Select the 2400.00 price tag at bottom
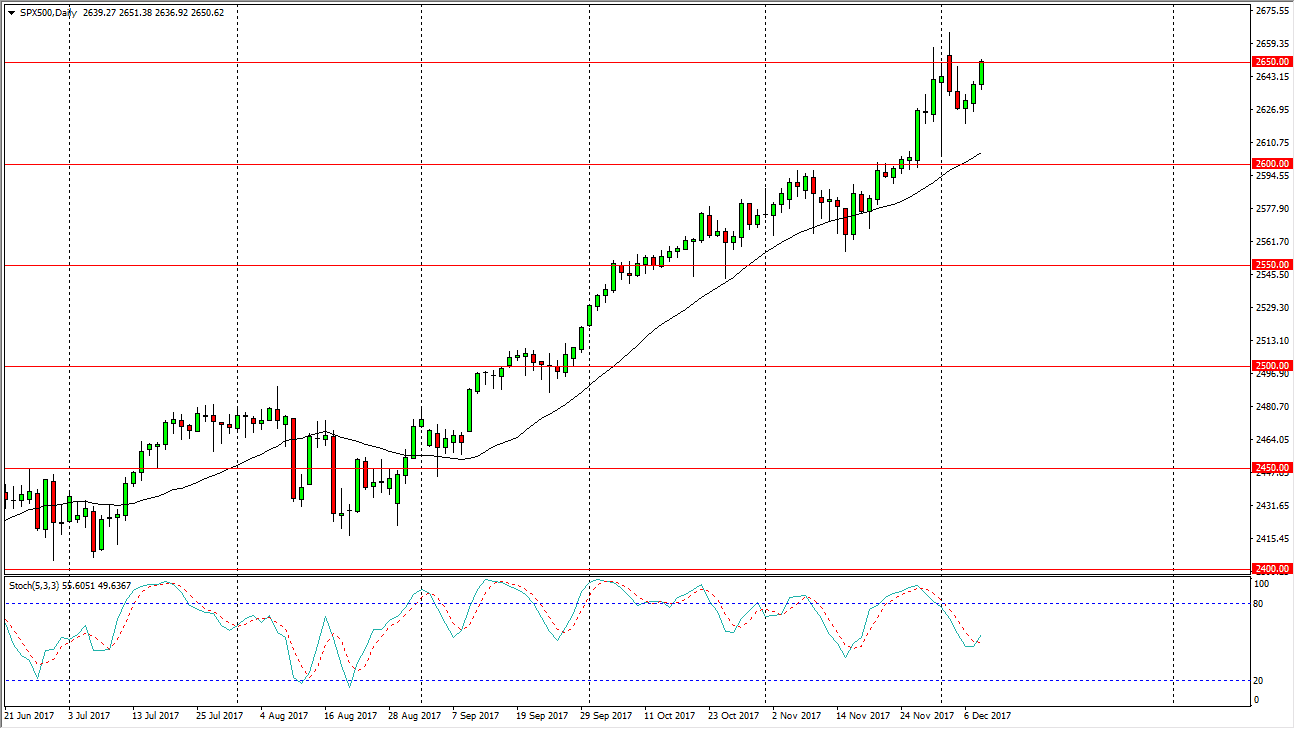This screenshot has height=729, width=1295. pyautogui.click(x=1270, y=568)
